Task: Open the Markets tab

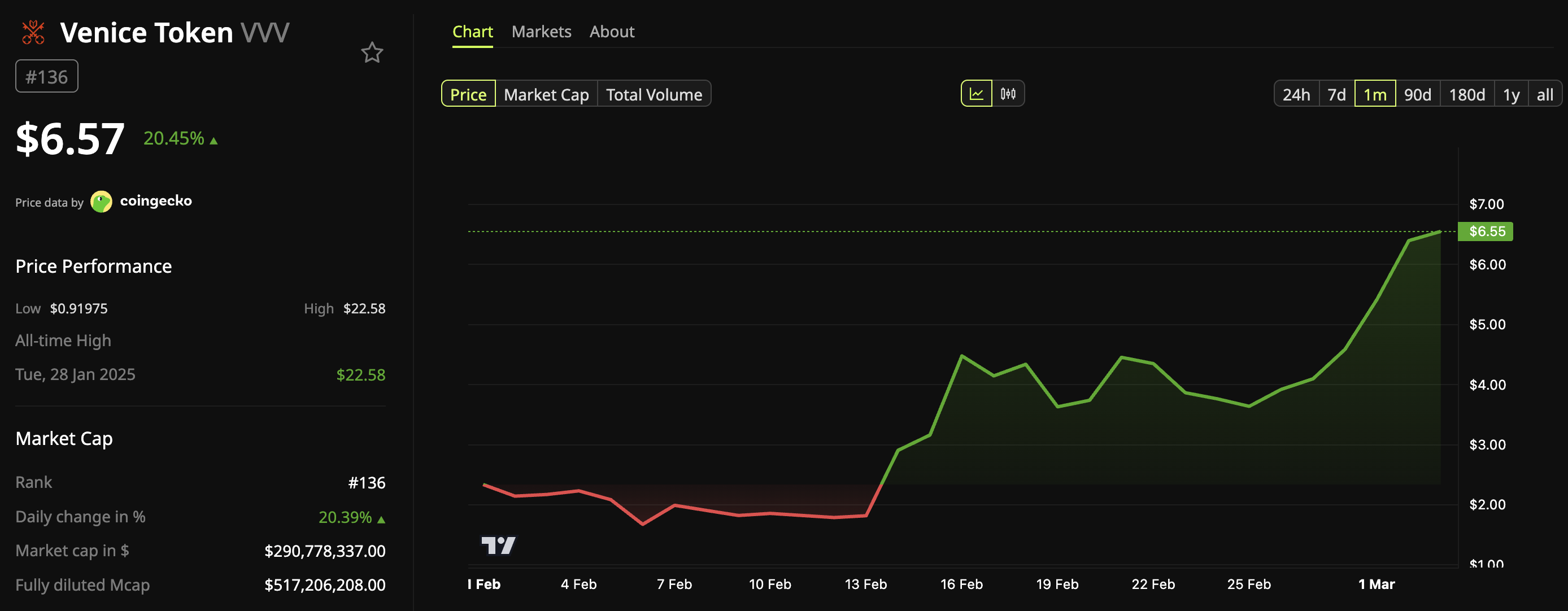Action: point(541,31)
